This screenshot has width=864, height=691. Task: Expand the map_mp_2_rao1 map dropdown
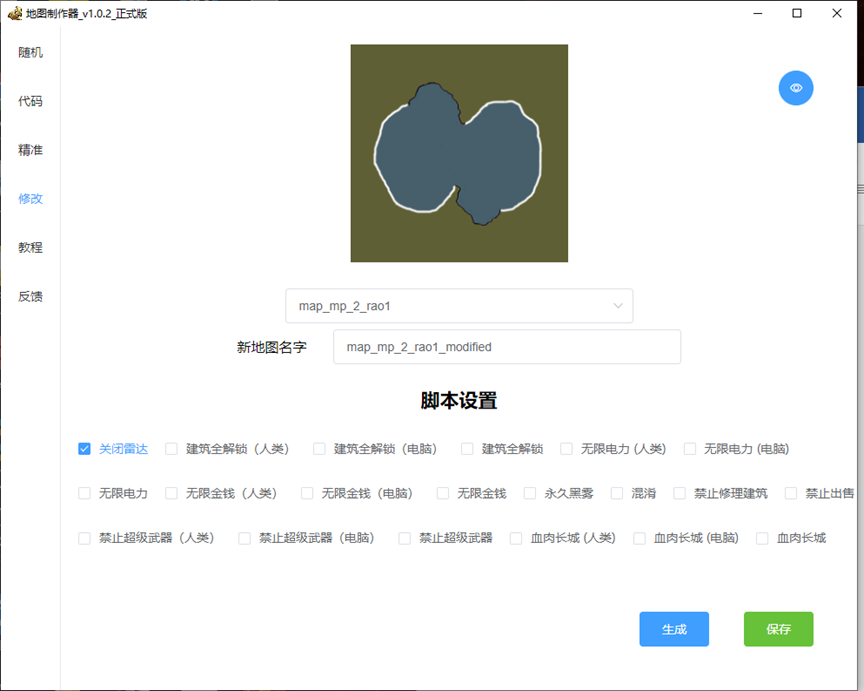(459, 306)
